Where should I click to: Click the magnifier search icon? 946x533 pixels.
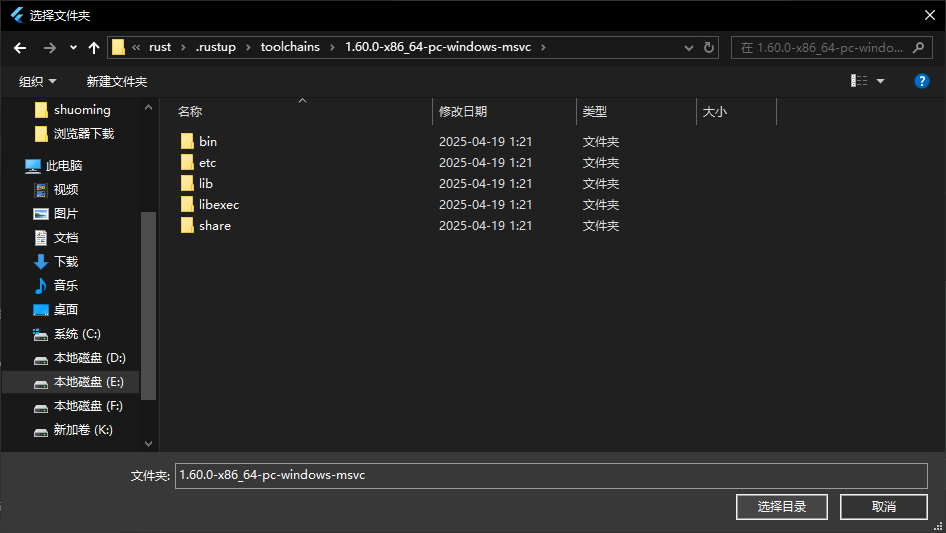click(x=919, y=48)
